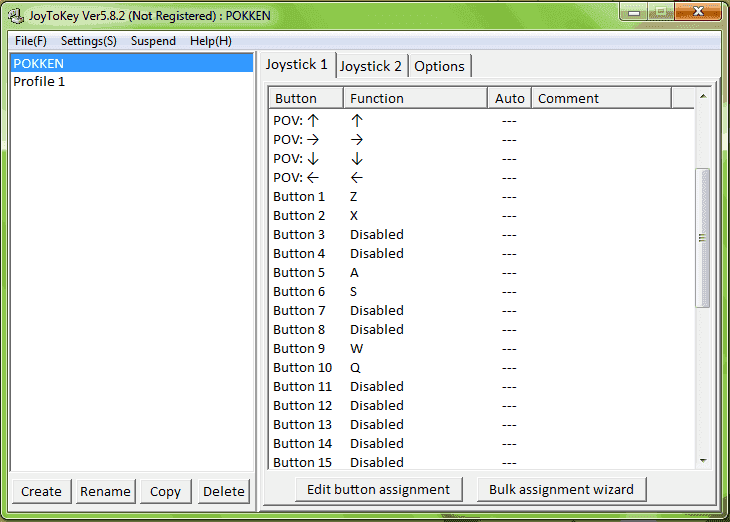The image size is (730, 522).
Task: Open the Bulk assignment wizard
Action: (x=561, y=489)
